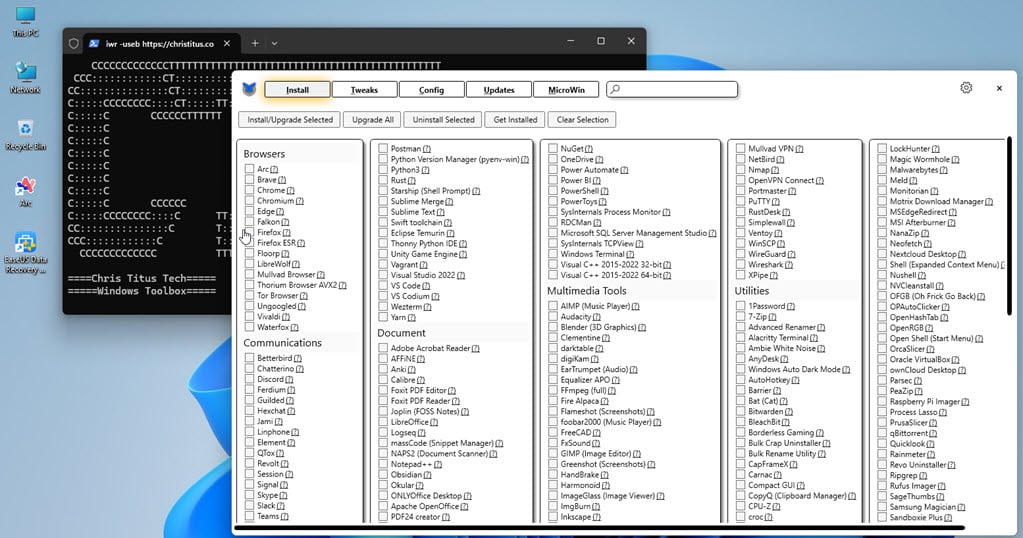1023x538 pixels.
Task: Check the Windows Terminal checkbox
Action: click(x=553, y=254)
